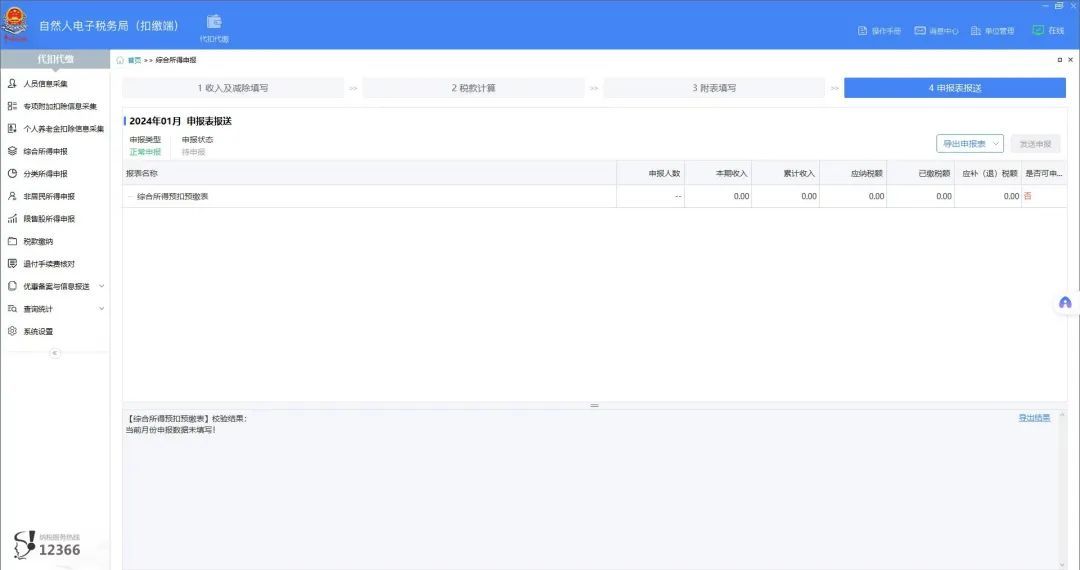Click the floating assistant icon at right edge

(x=1065, y=303)
